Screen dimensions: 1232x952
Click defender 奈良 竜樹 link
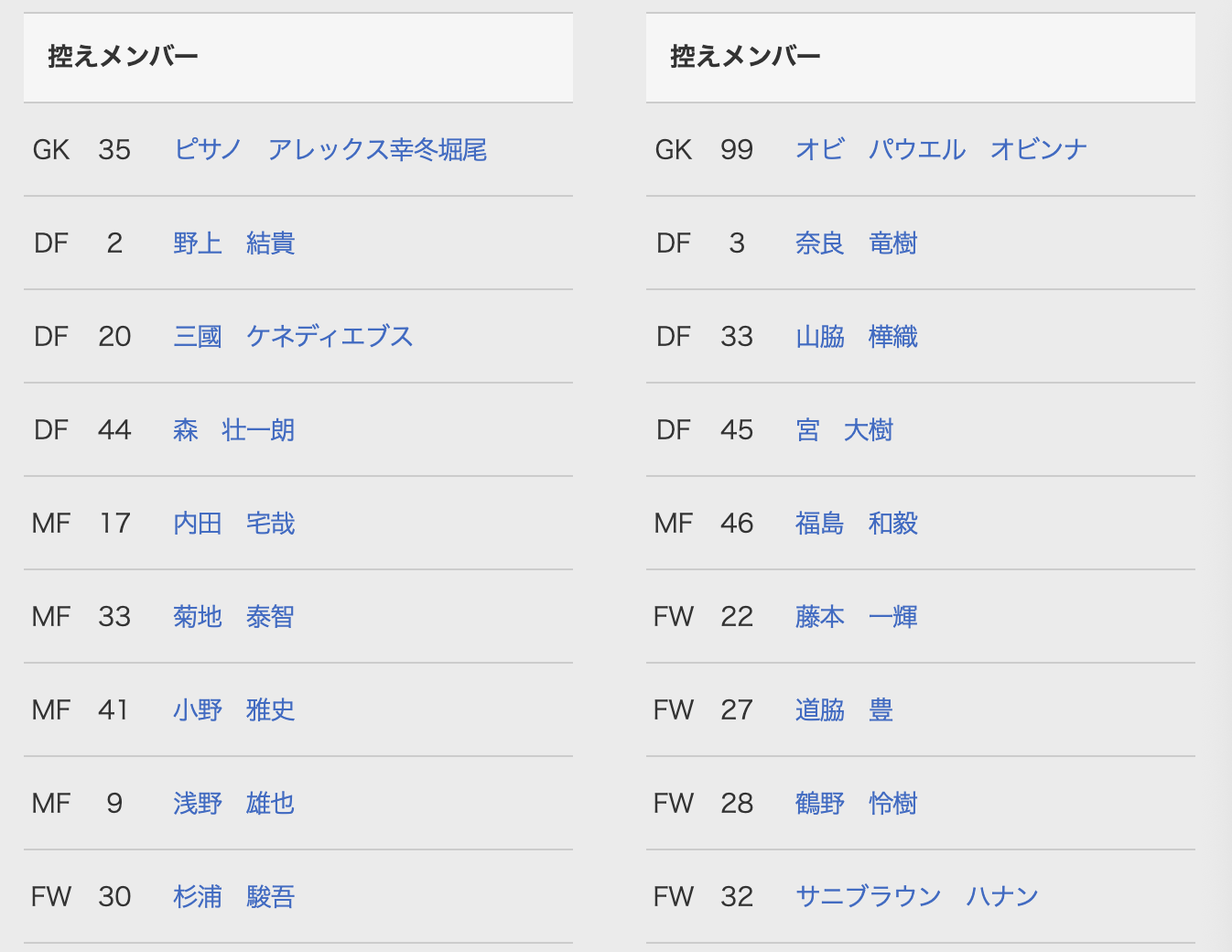click(857, 243)
